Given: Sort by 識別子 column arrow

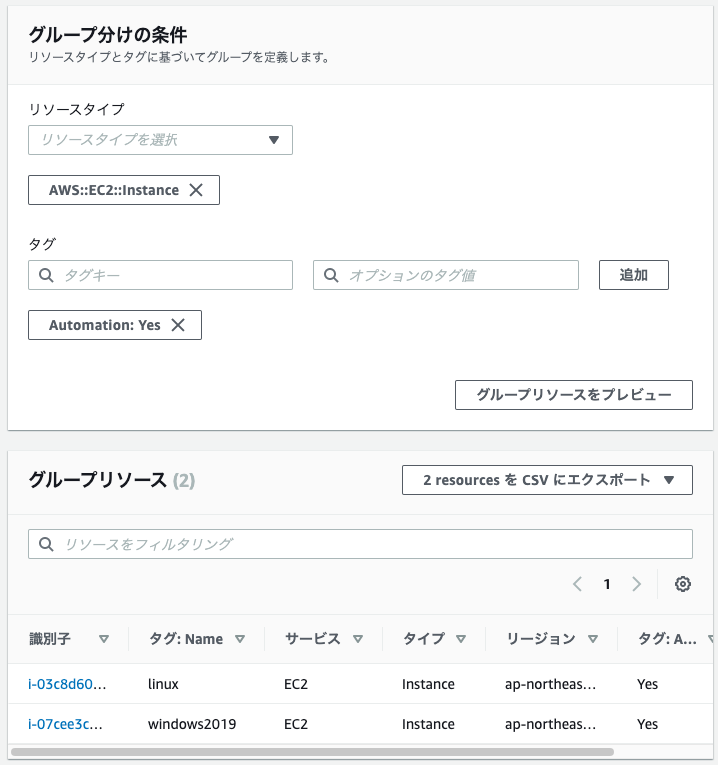Looking at the screenshot, I should (x=103, y=639).
